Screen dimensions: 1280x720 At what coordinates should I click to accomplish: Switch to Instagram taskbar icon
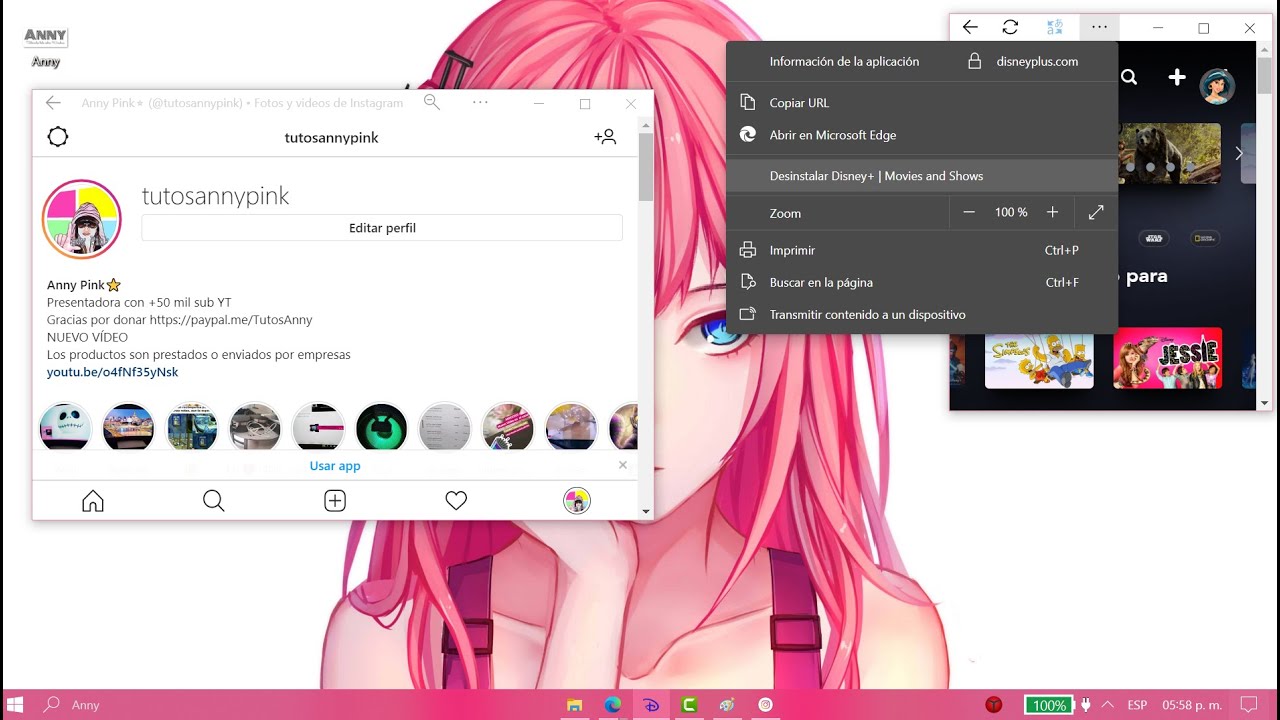pos(765,705)
